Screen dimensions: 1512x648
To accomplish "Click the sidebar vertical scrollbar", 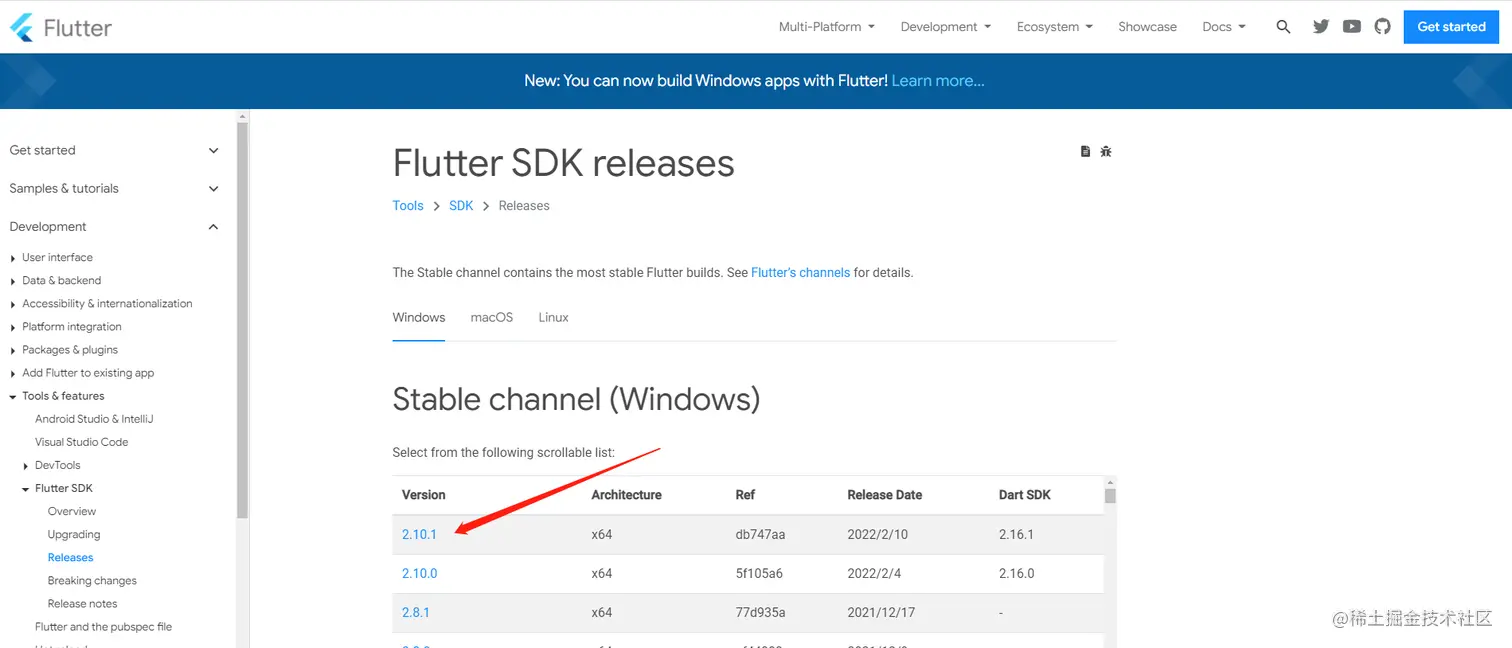I will 242,320.
